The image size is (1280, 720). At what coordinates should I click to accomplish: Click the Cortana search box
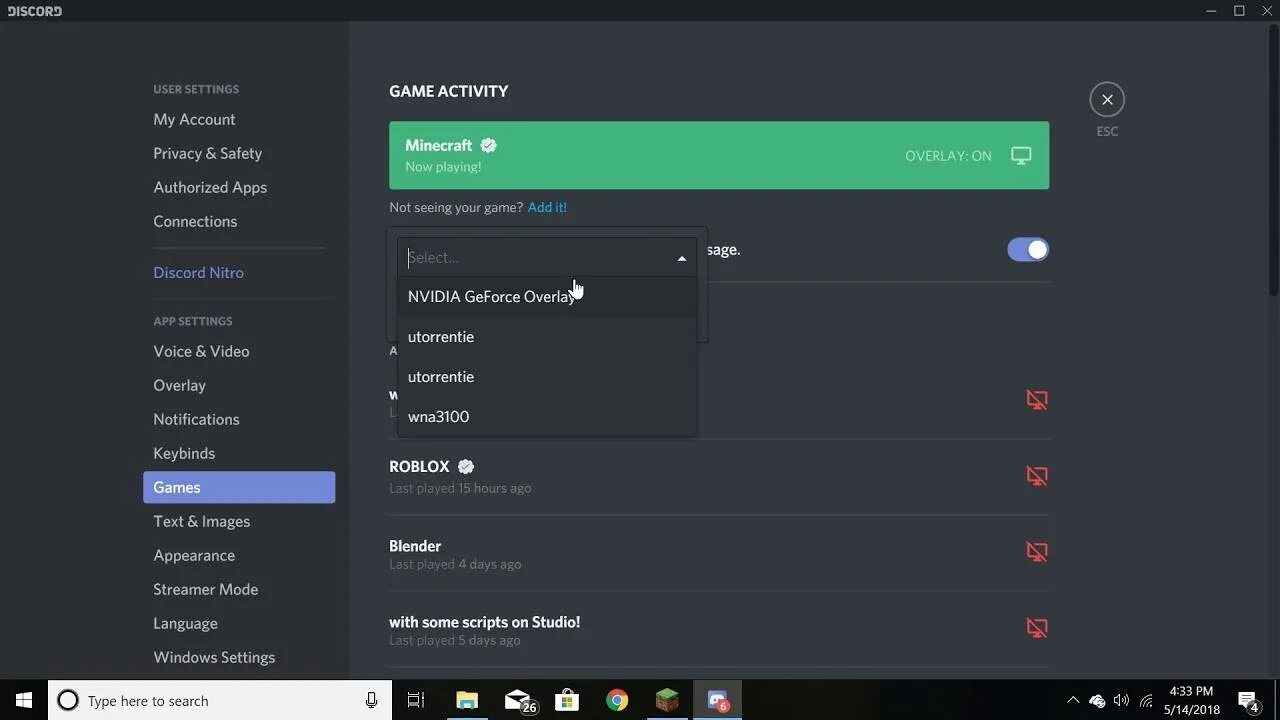point(220,700)
